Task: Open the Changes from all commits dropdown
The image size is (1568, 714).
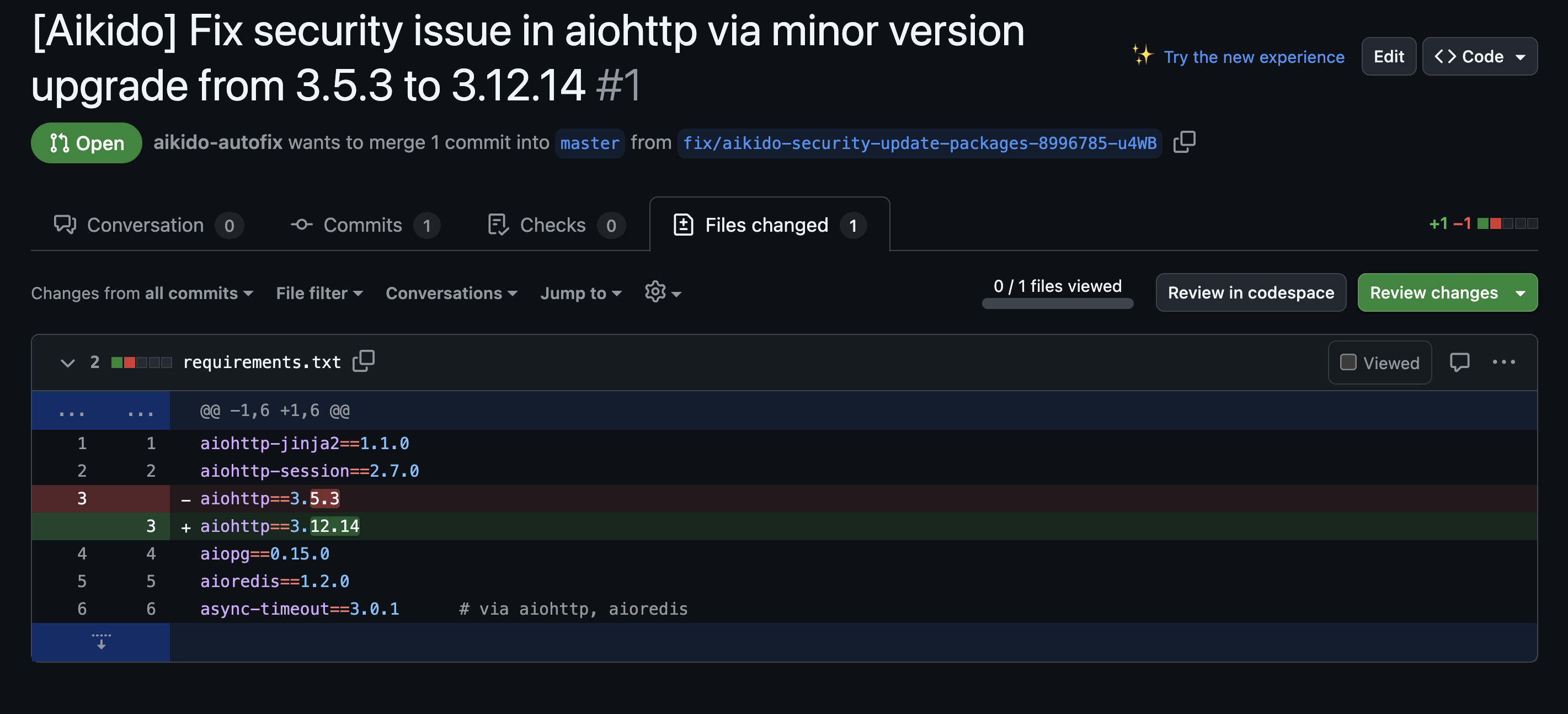Action: click(x=142, y=294)
